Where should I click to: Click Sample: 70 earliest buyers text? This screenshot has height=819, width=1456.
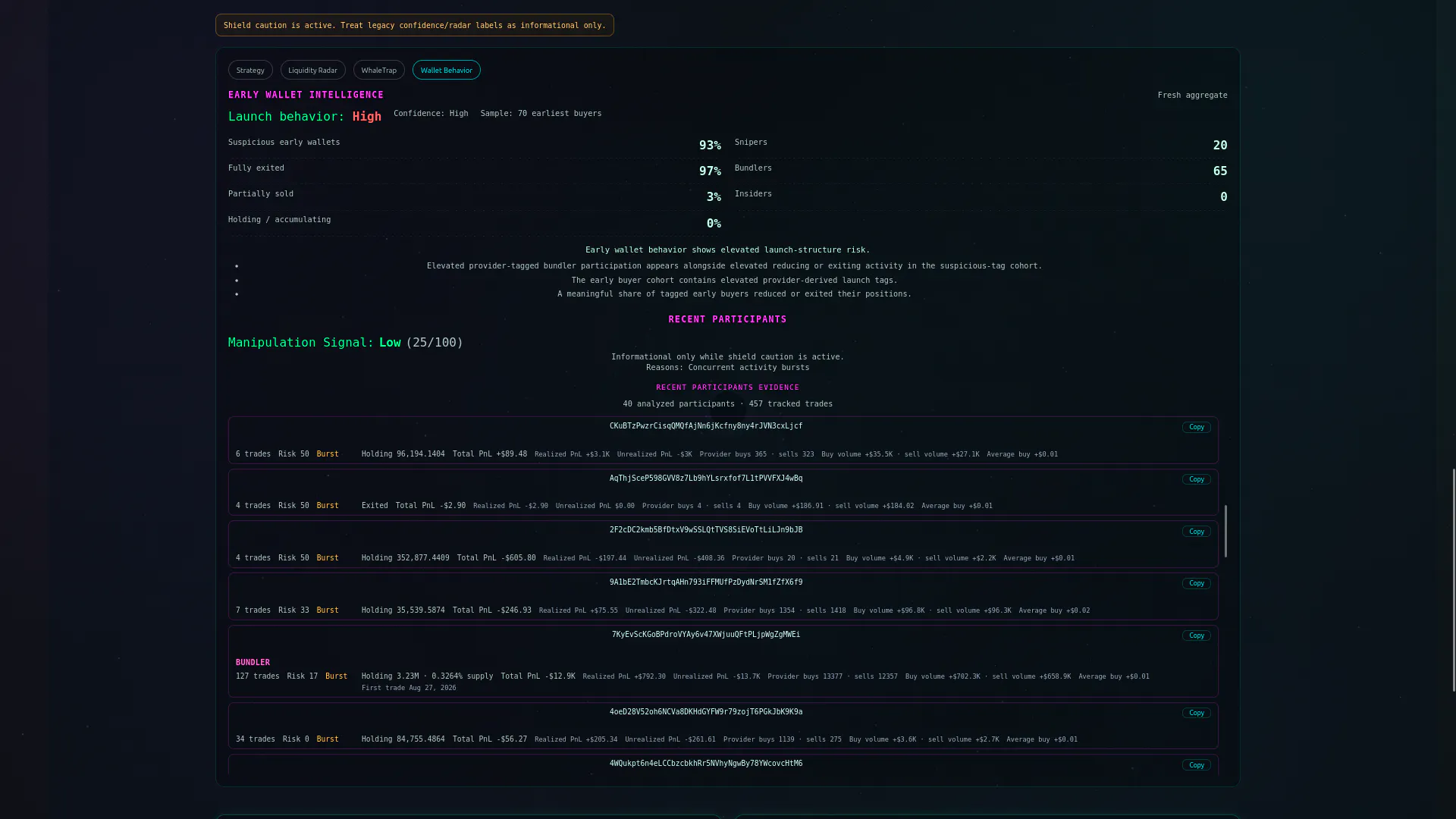point(541,114)
